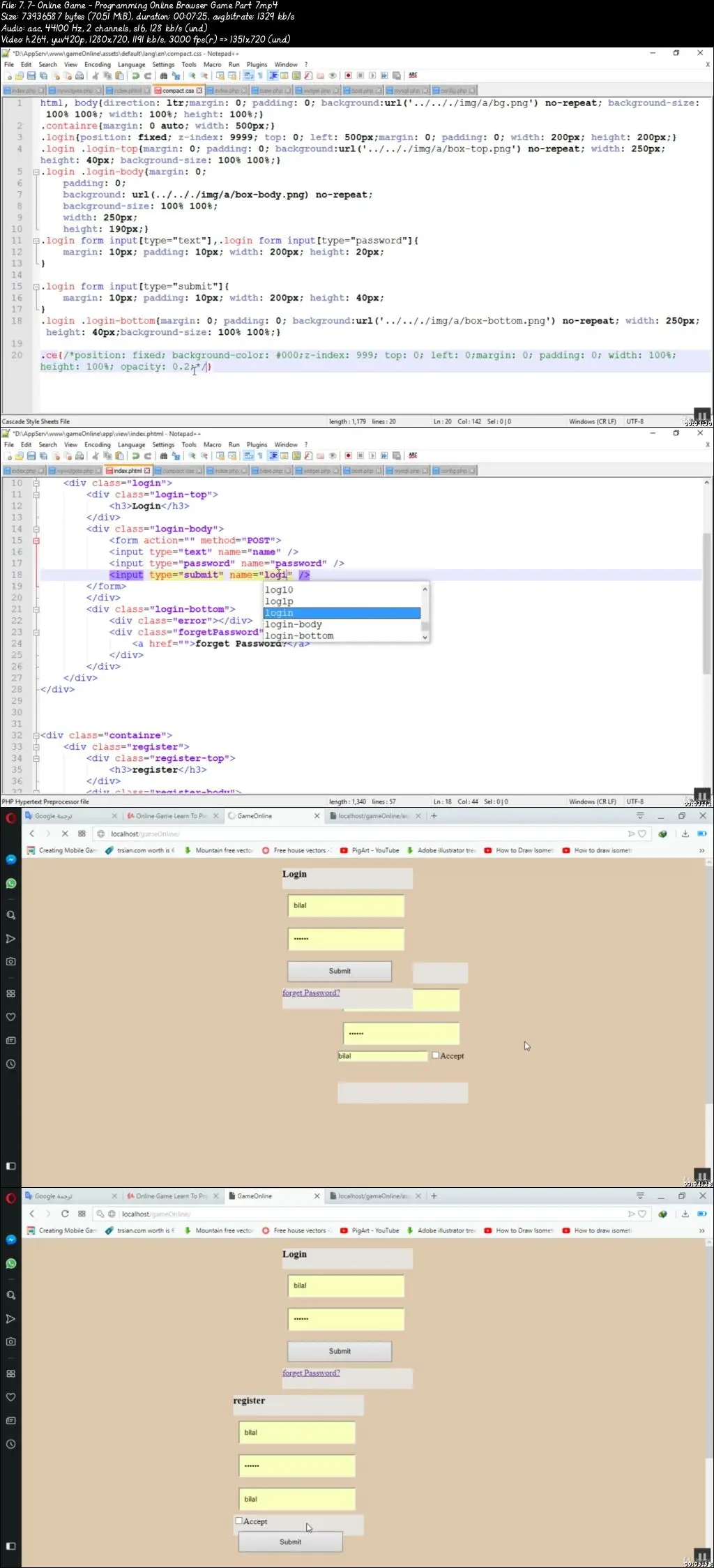Image resolution: width=714 pixels, height=1568 pixels.
Task: Switch to the compact.css tab in the top editor window
Action: point(178,91)
